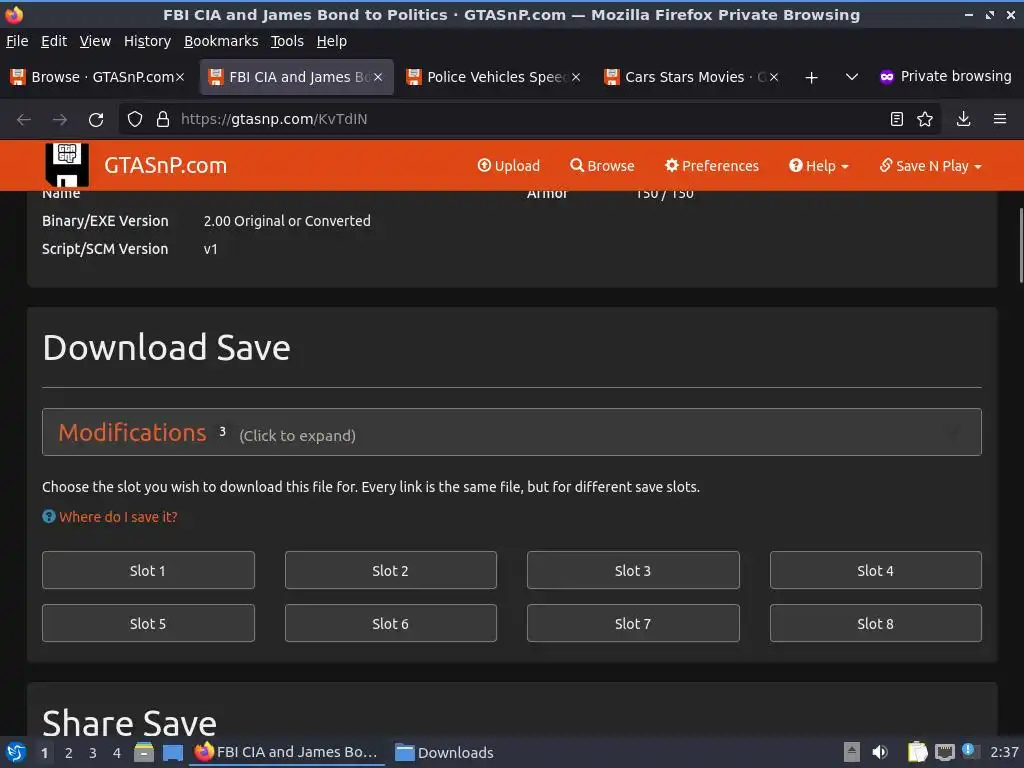Download the save for Slot 6
This screenshot has height=768, width=1024.
[391, 623]
